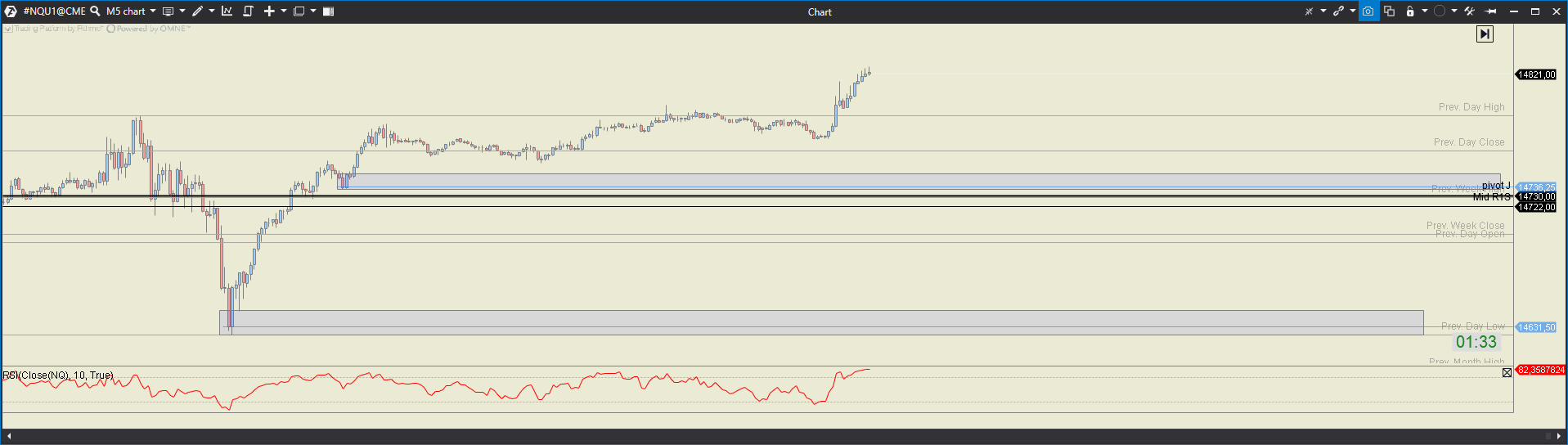Viewport: 1568px width, 445px height.
Task: Close the RSI indicator panel
Action: [1507, 373]
